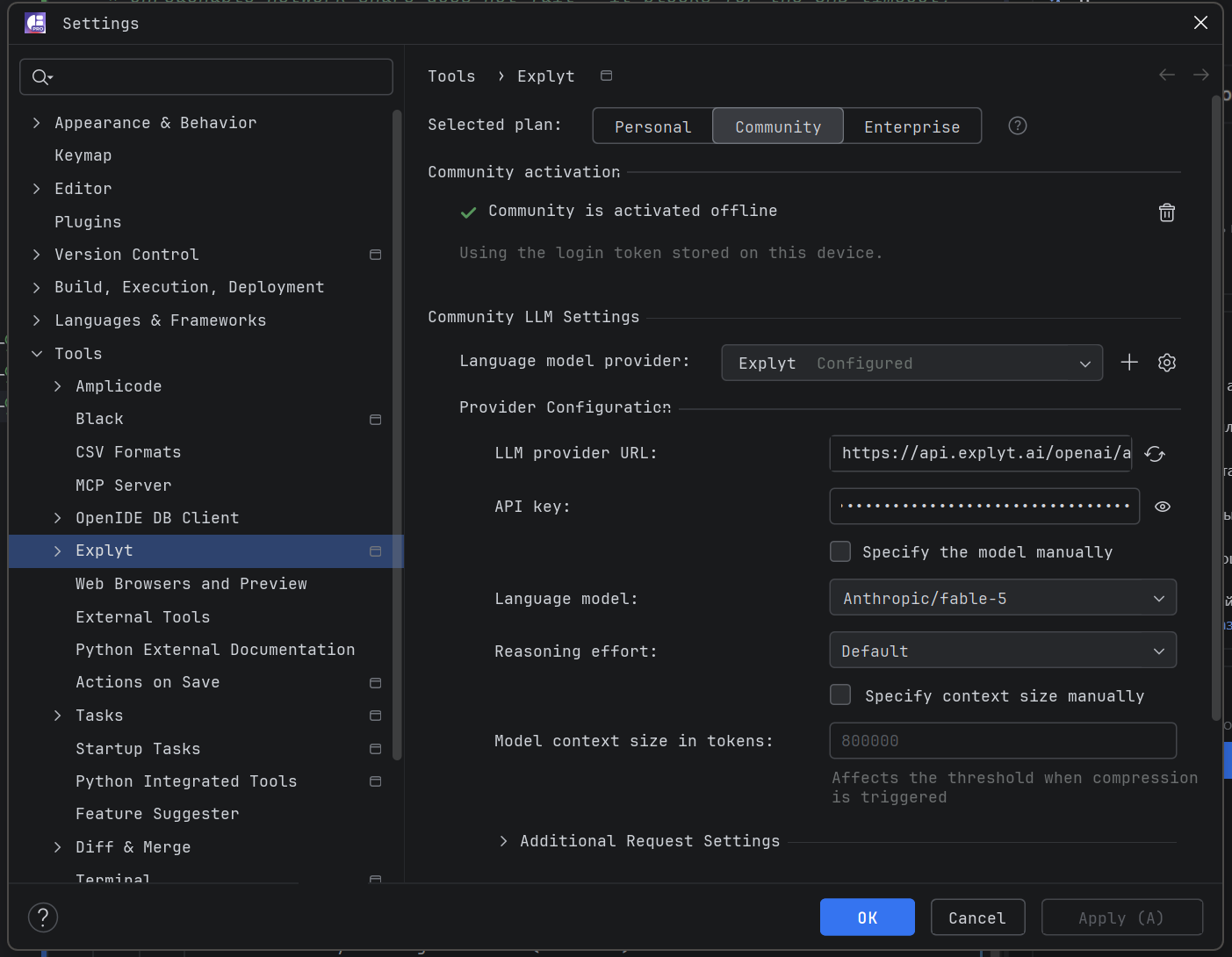Click the OK button

(867, 917)
